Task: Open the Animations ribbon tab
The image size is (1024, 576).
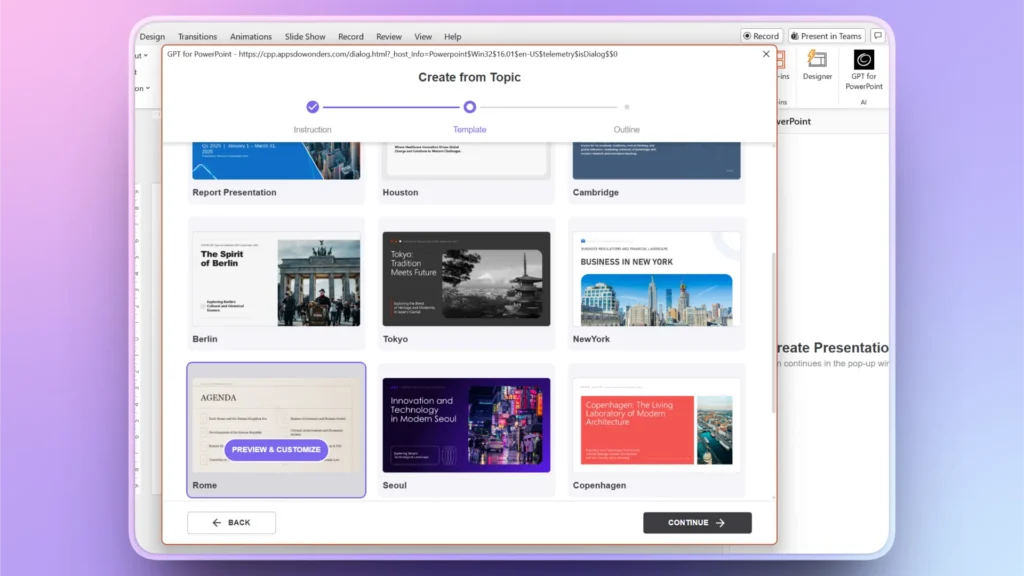Action: tap(251, 37)
